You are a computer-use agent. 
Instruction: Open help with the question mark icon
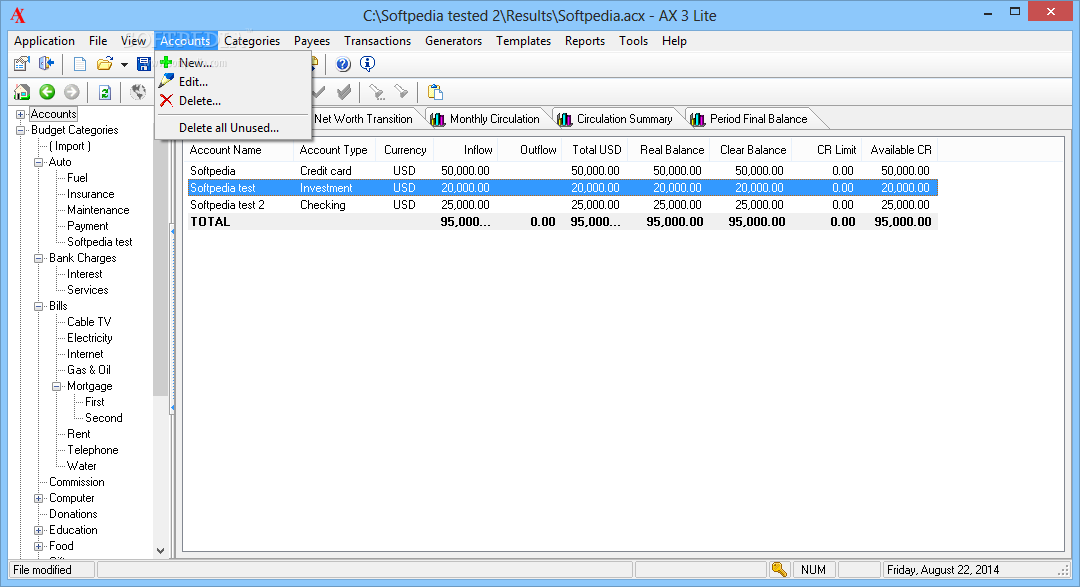coord(343,64)
